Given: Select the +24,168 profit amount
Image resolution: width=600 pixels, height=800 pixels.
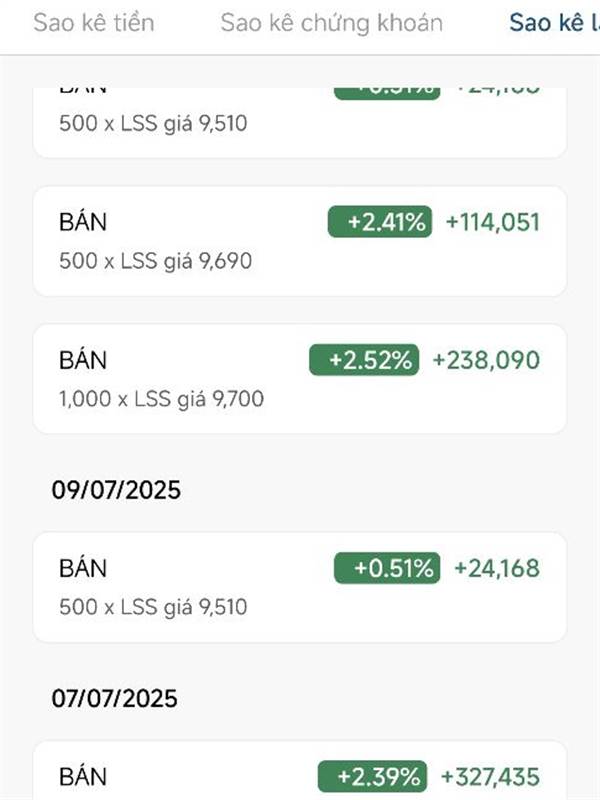Looking at the screenshot, I should pos(497,568).
